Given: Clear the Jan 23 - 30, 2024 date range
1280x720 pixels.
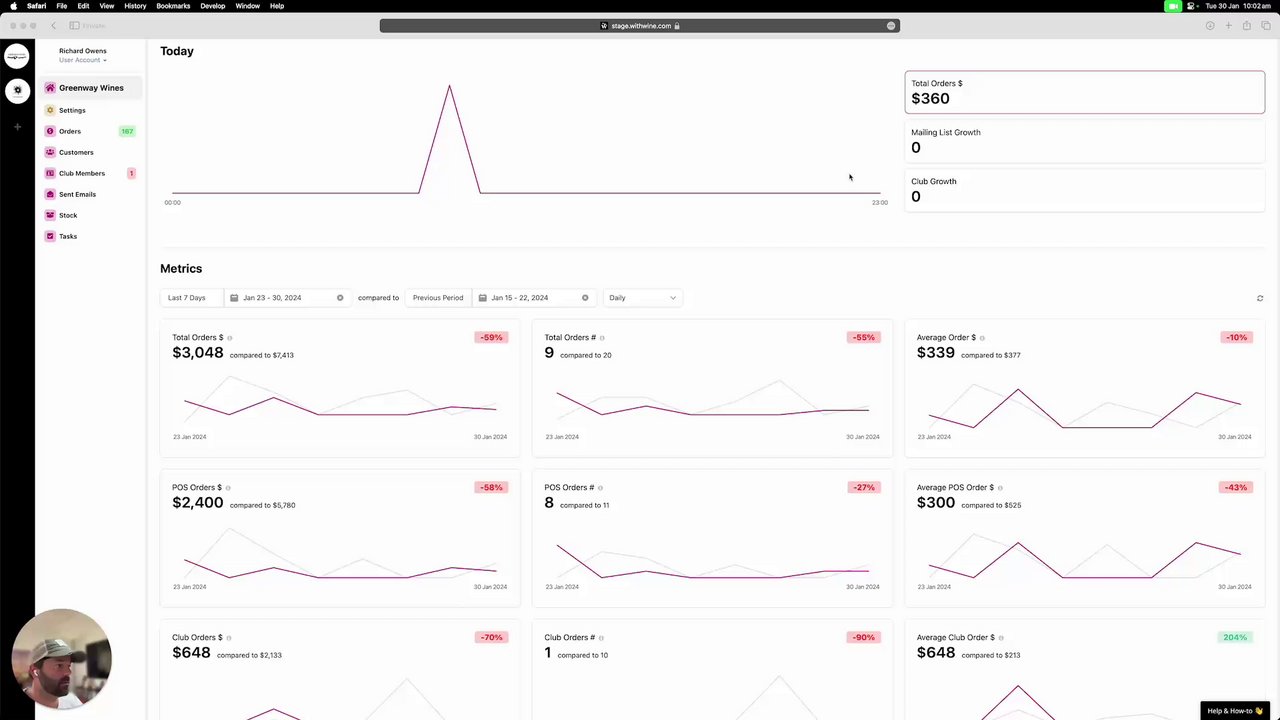Looking at the screenshot, I should coord(340,298).
